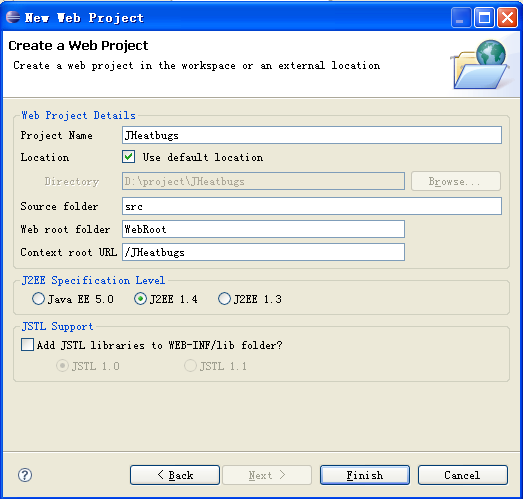Click the web project globe folder icon
The width and height of the screenshot is (523, 499).
tap(480, 65)
